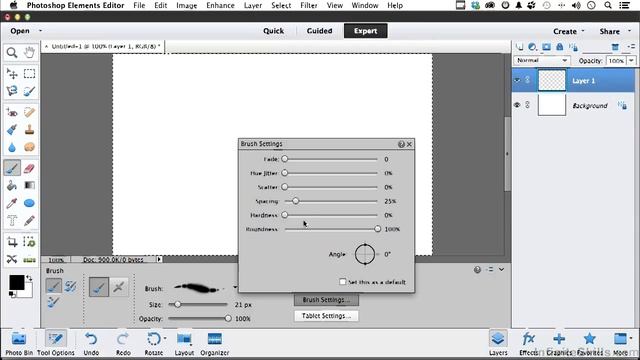Click Undo in the bottom bar

(91, 343)
